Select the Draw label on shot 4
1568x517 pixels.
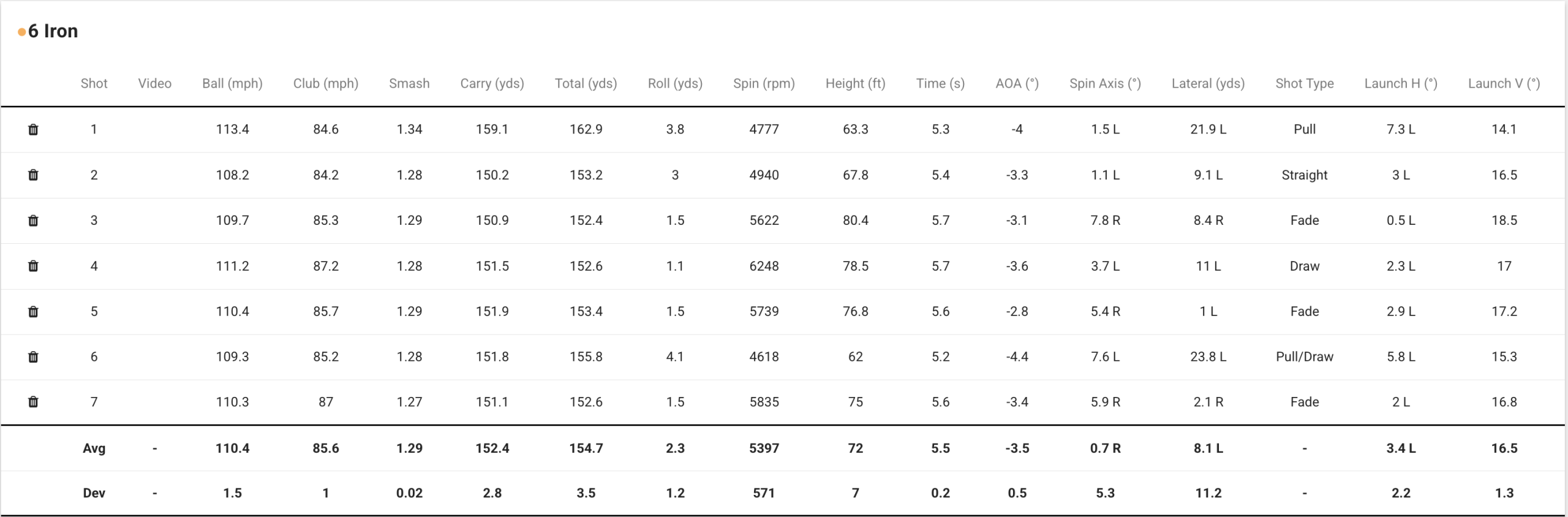point(1305,266)
